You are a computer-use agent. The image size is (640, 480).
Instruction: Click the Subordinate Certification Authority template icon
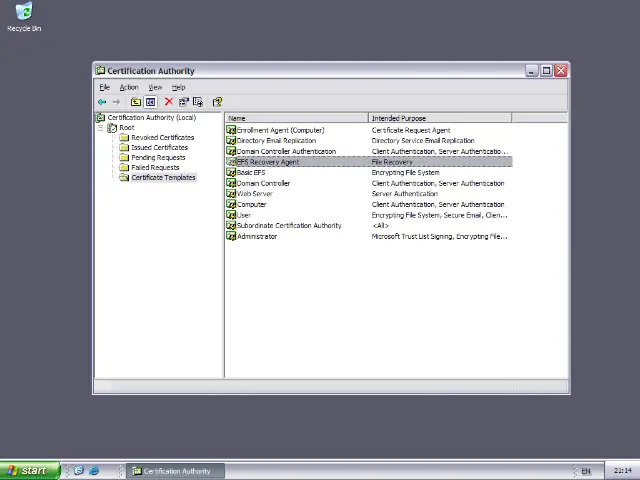point(231,226)
